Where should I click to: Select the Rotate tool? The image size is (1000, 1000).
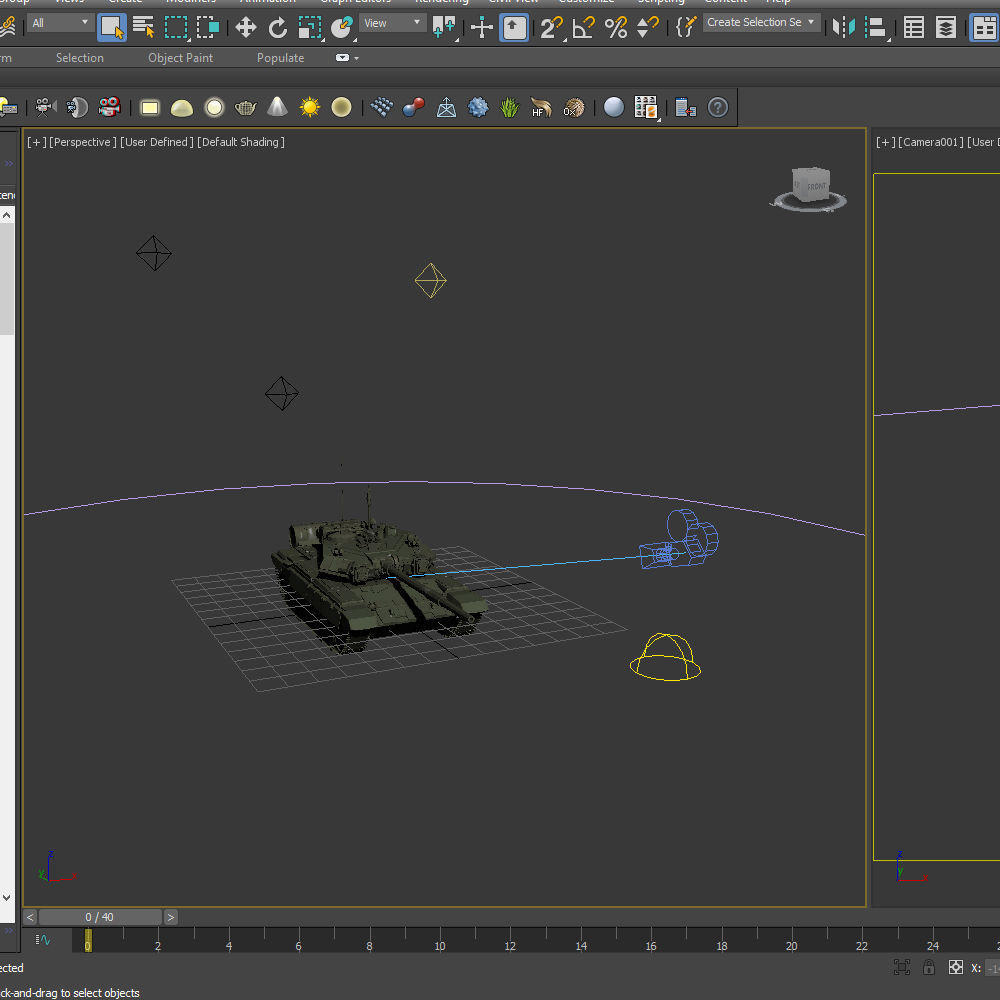coord(277,27)
